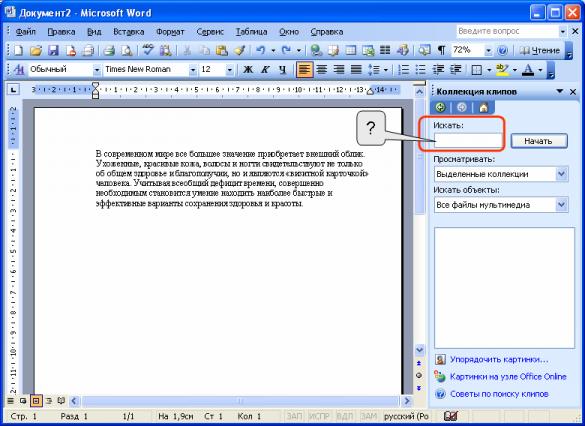Open the style dropdown showing Обычный

tap(97, 70)
